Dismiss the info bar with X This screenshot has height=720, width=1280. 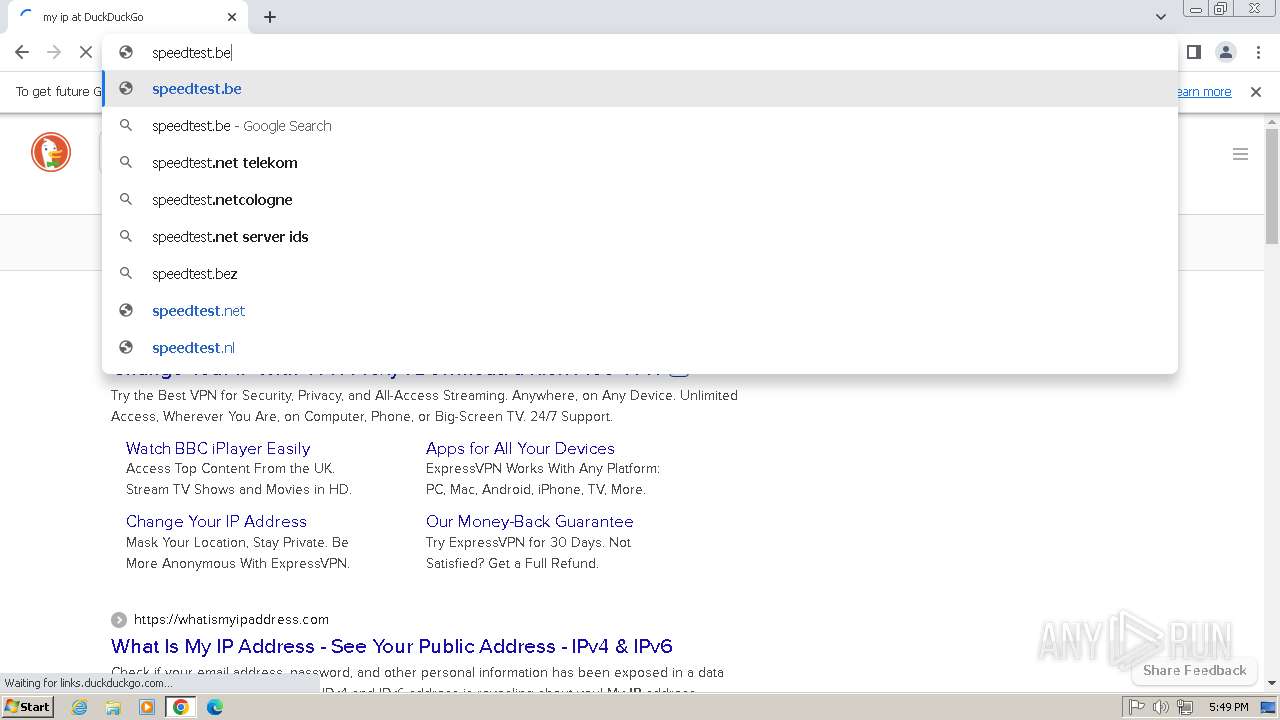click(1256, 92)
